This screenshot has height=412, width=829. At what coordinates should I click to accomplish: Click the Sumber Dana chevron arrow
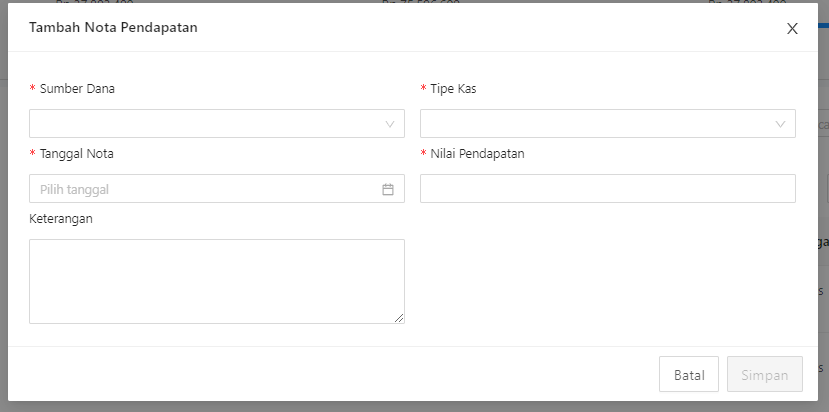coord(390,124)
